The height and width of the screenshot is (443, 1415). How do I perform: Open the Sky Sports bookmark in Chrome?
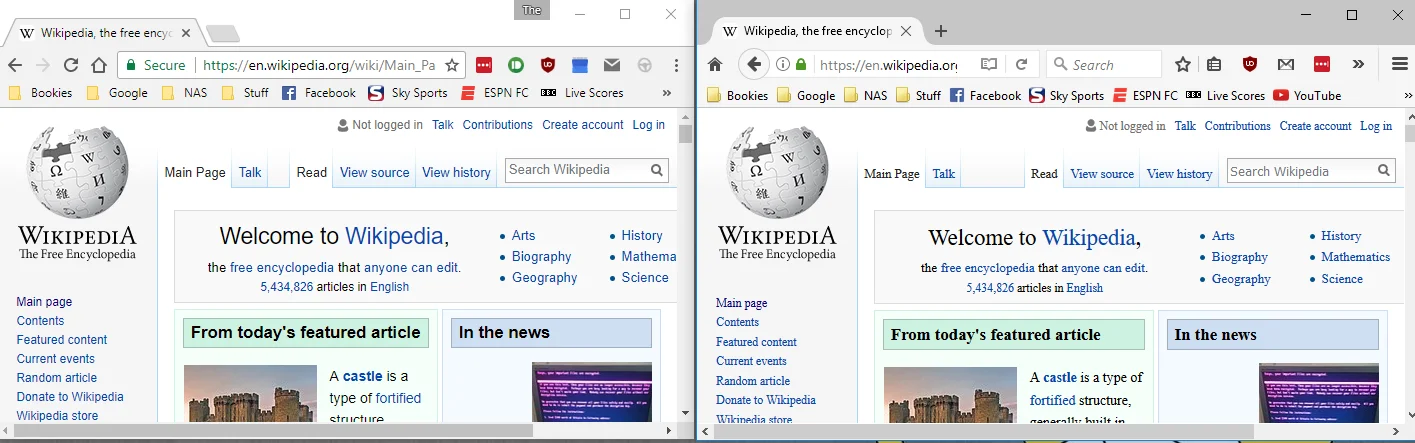click(407, 93)
